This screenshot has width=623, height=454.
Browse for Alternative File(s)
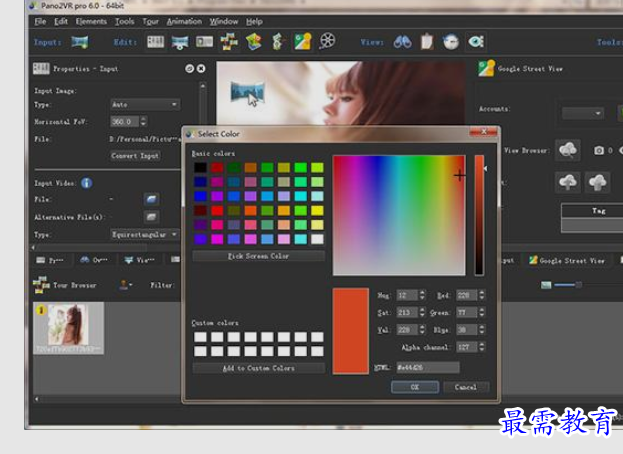point(151,217)
